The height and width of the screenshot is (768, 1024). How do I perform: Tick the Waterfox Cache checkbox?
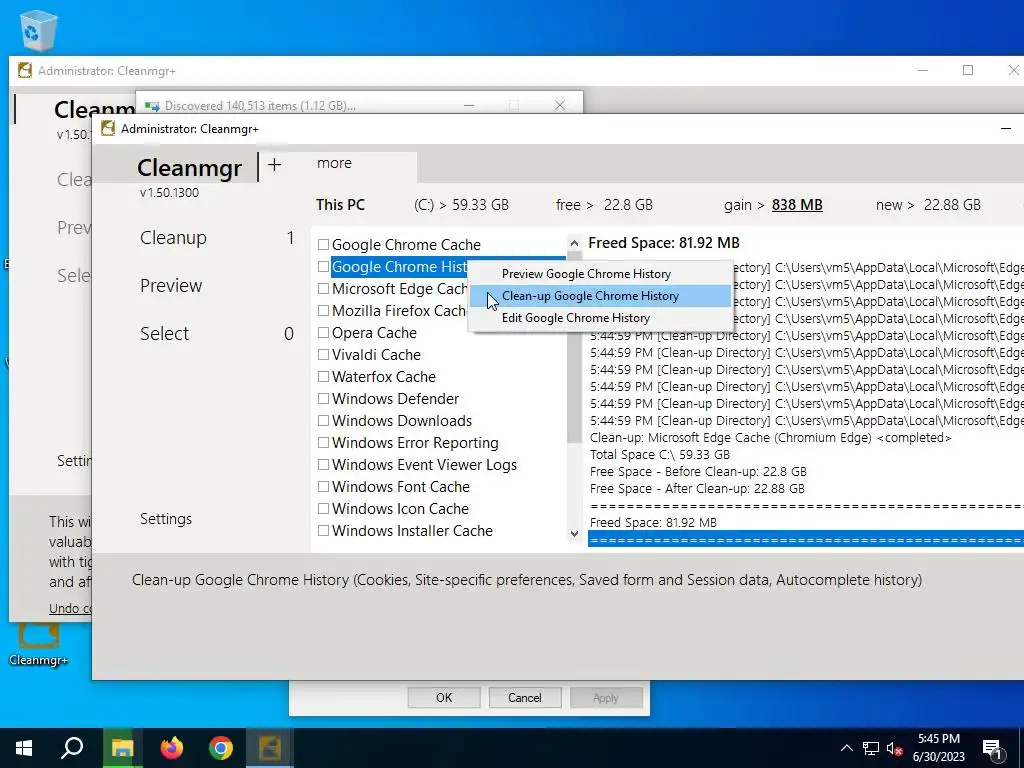(323, 376)
